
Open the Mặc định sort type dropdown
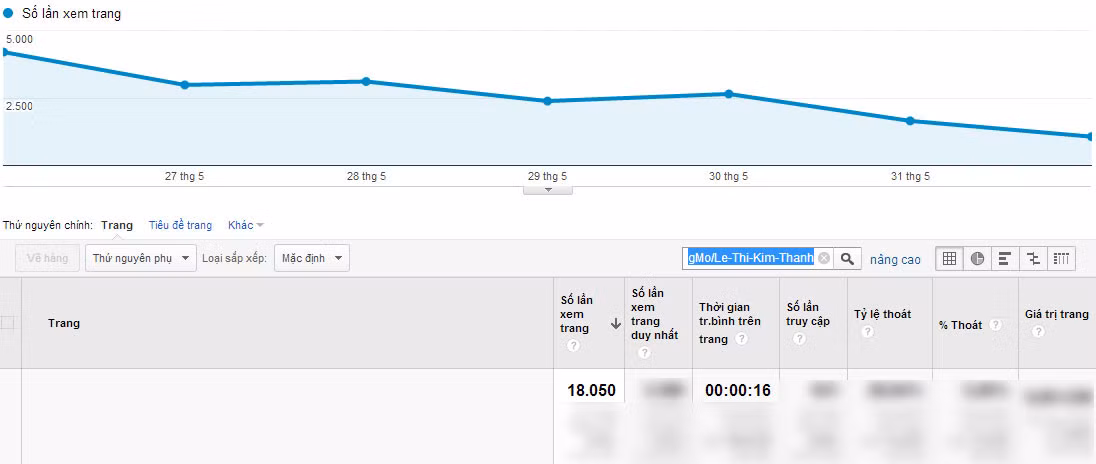pos(312,259)
